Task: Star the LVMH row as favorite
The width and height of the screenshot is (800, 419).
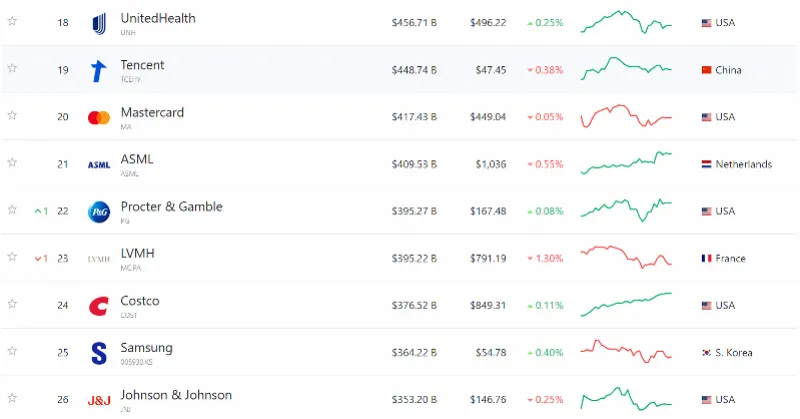Action: [12, 257]
